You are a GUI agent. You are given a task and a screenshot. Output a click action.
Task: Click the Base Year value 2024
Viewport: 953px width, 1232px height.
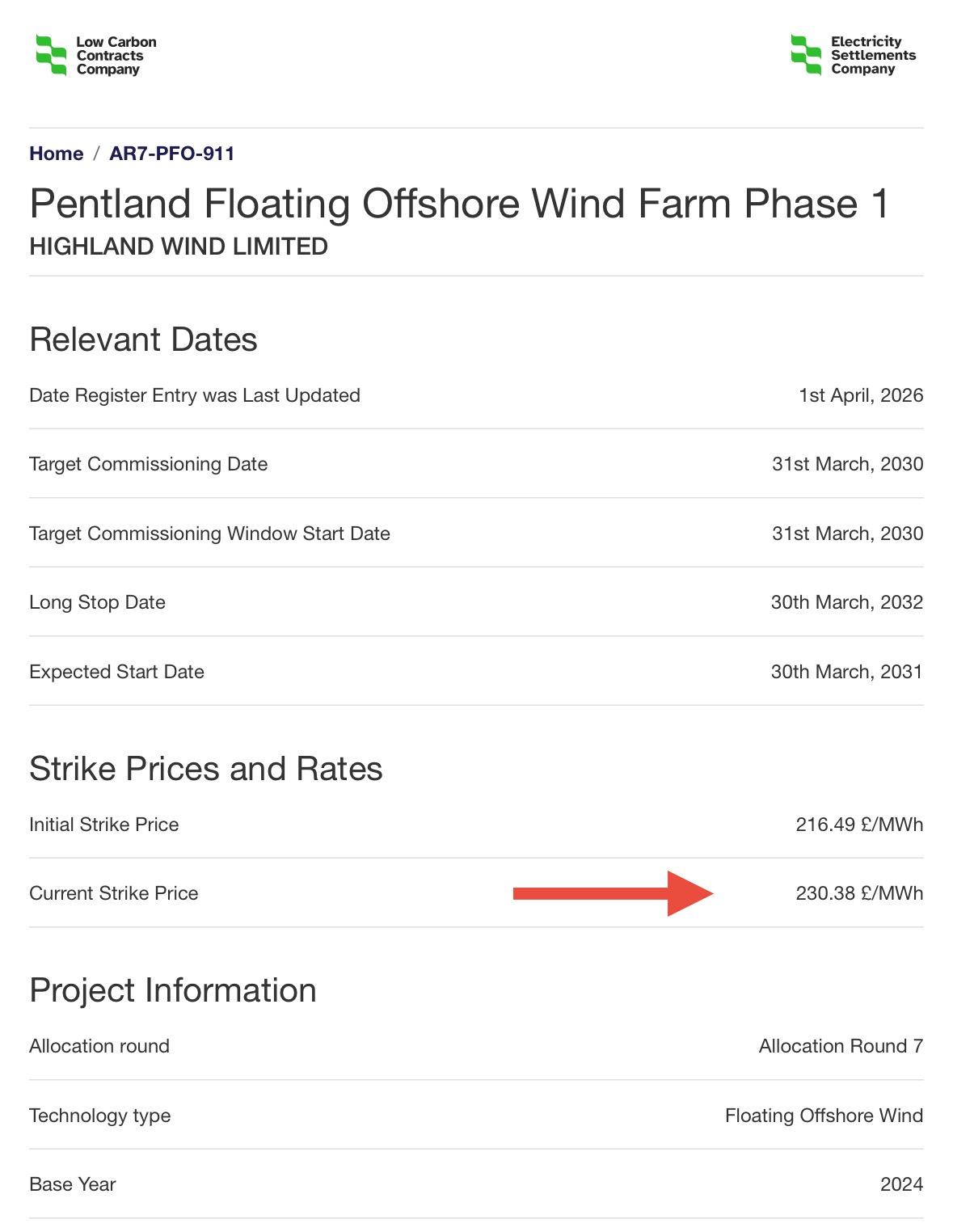pyautogui.click(x=901, y=1184)
